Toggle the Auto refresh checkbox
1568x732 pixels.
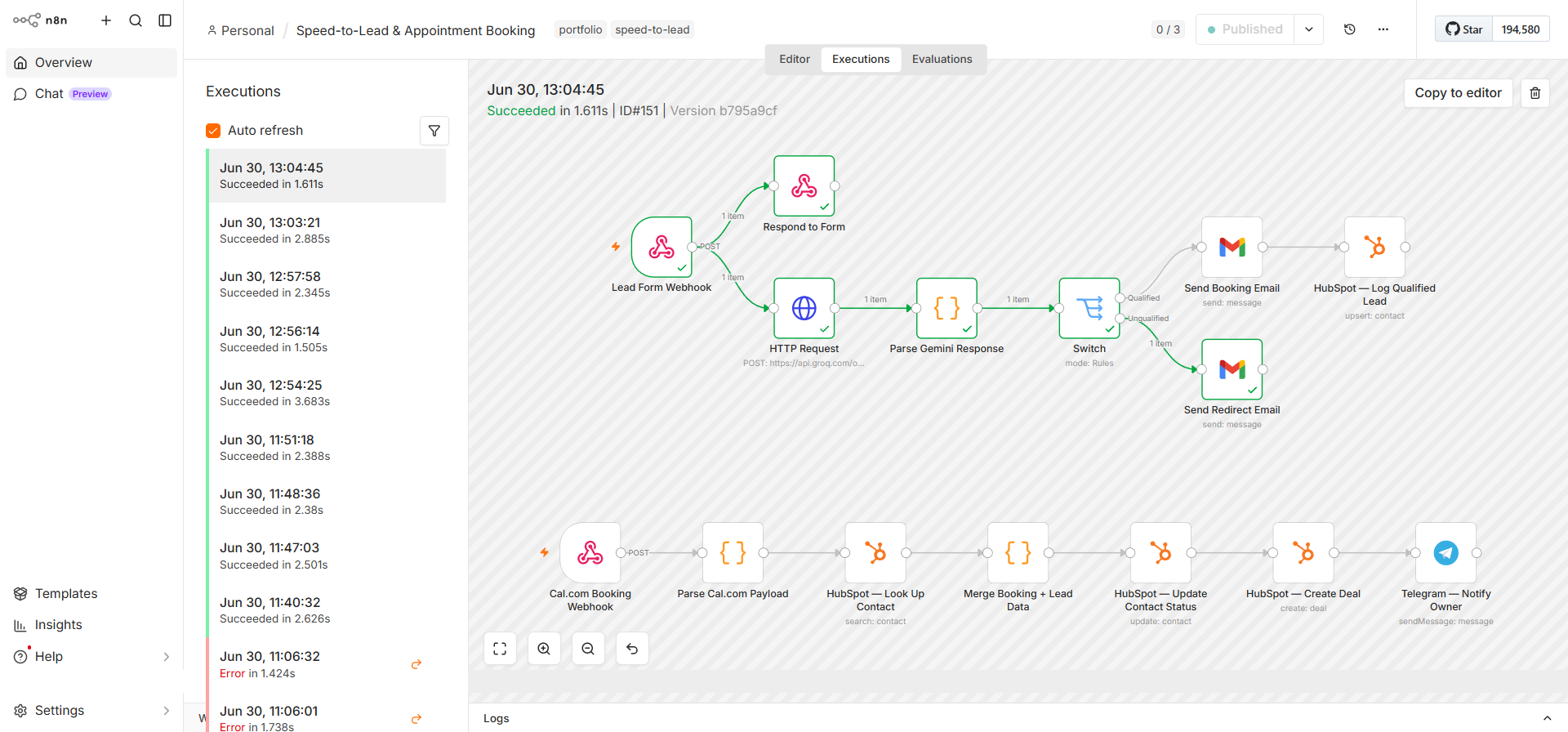(213, 131)
